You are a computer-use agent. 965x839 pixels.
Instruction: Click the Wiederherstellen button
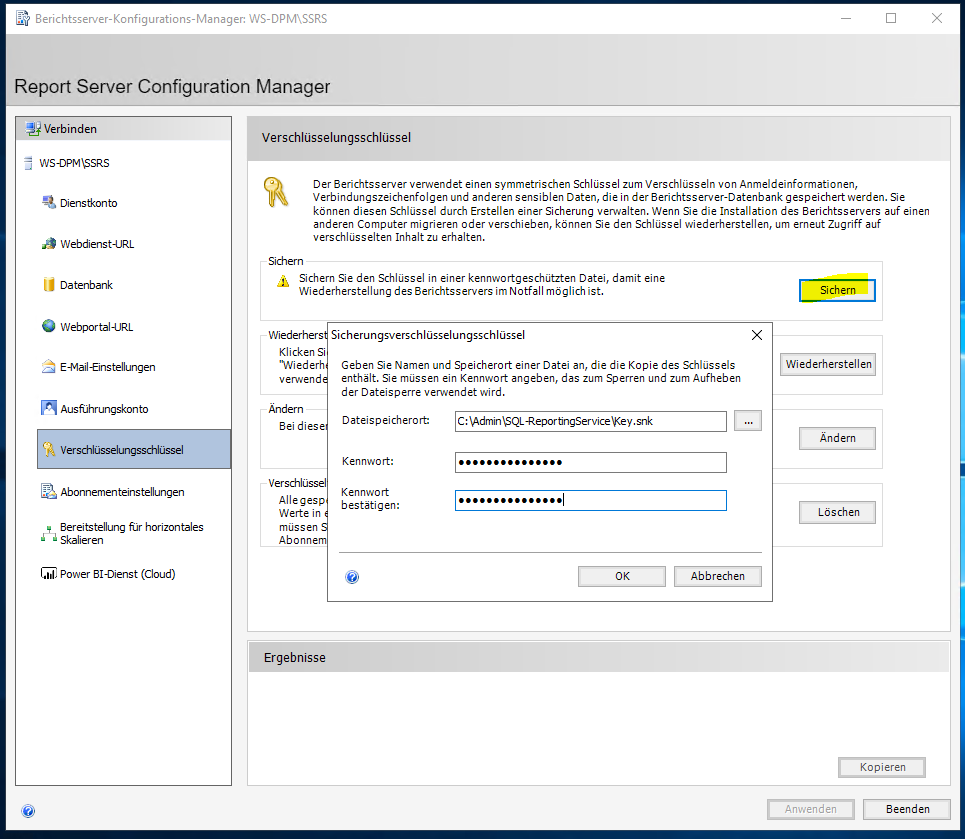828,364
